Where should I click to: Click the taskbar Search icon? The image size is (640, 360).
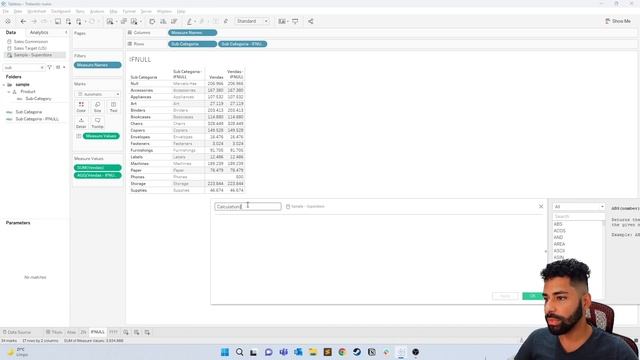[239, 352]
